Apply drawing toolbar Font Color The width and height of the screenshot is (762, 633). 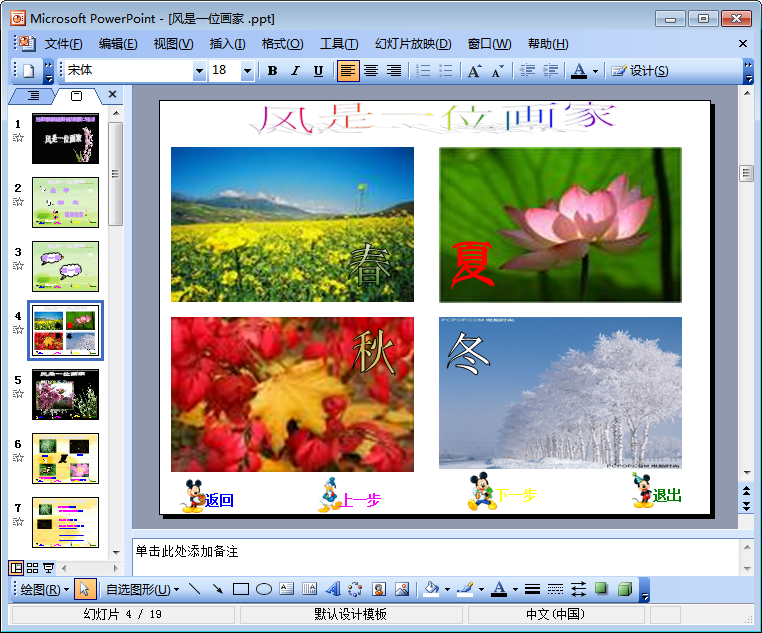click(x=499, y=589)
